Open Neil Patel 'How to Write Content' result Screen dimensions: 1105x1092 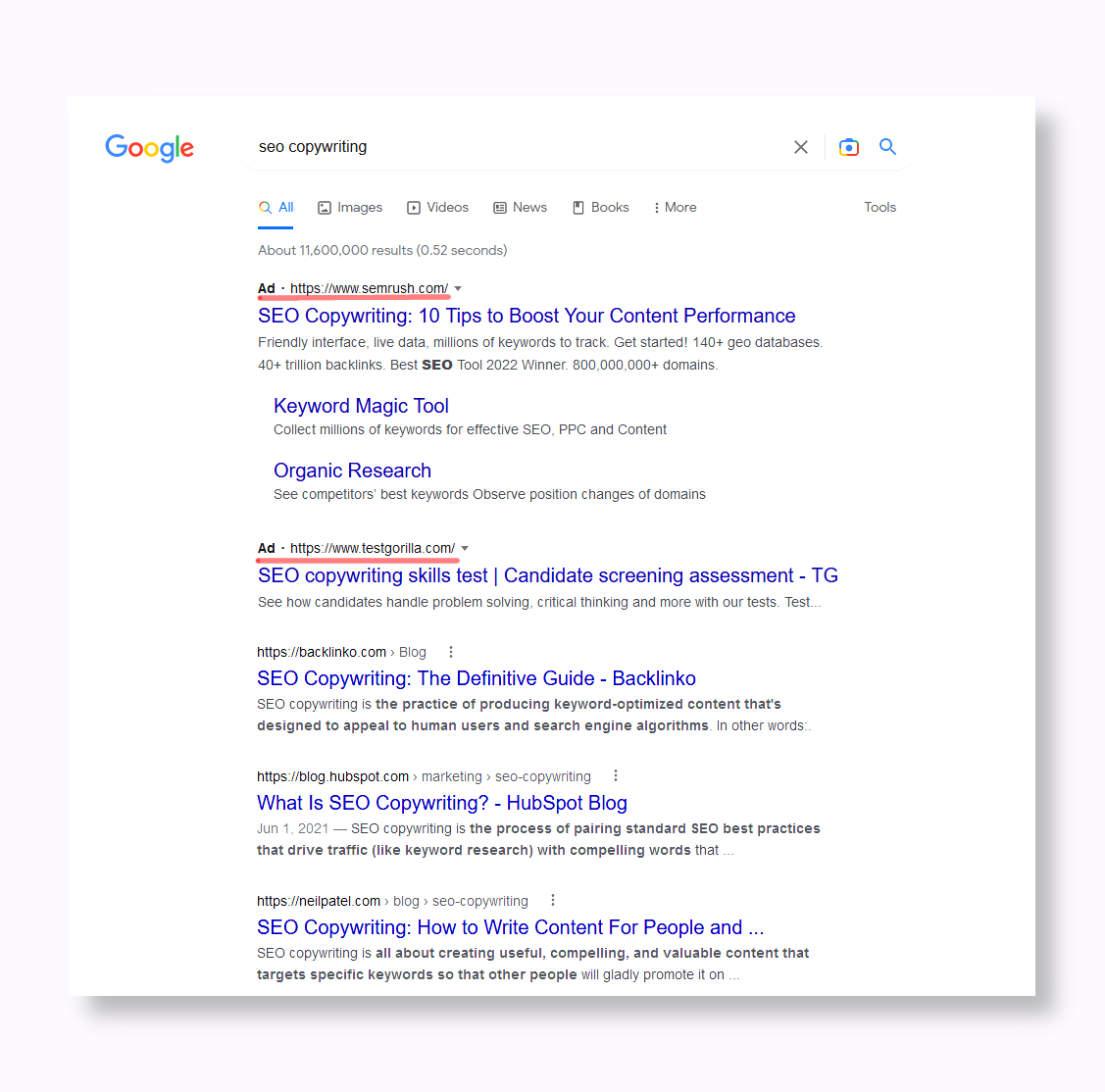click(x=510, y=927)
